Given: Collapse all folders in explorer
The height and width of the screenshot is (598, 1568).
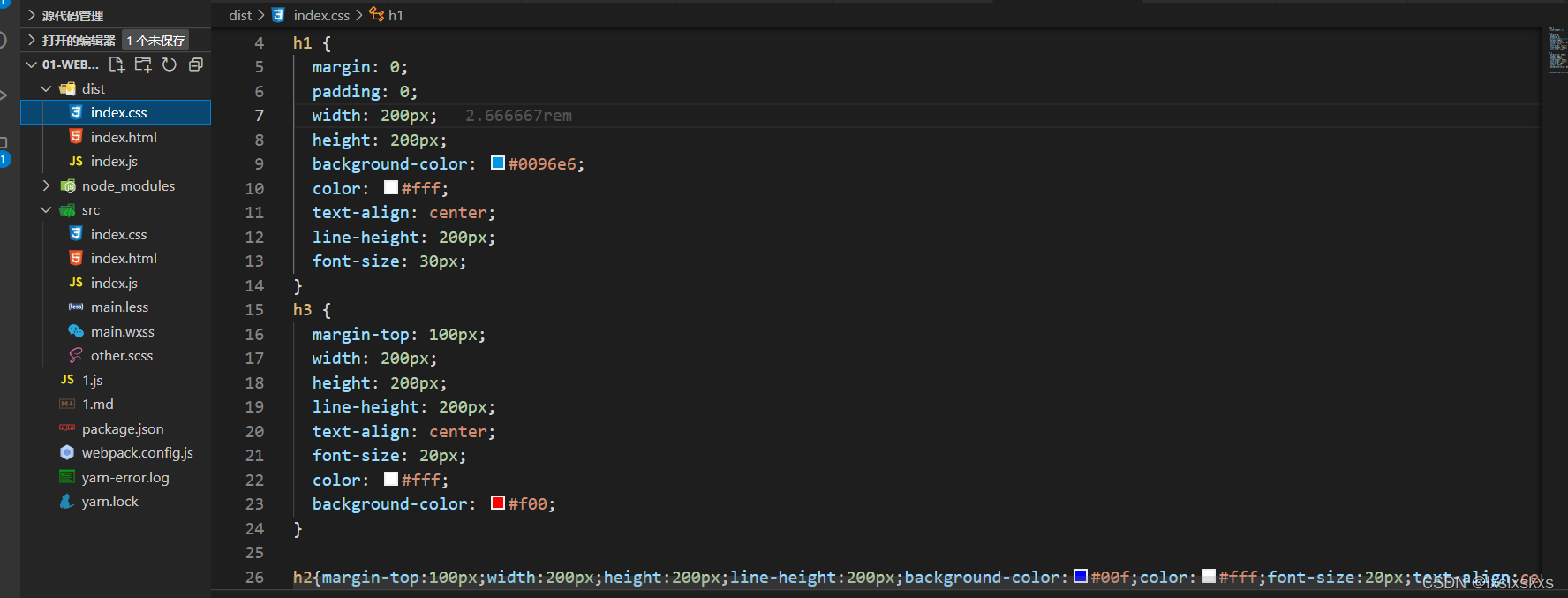Looking at the screenshot, I should tap(196, 64).
